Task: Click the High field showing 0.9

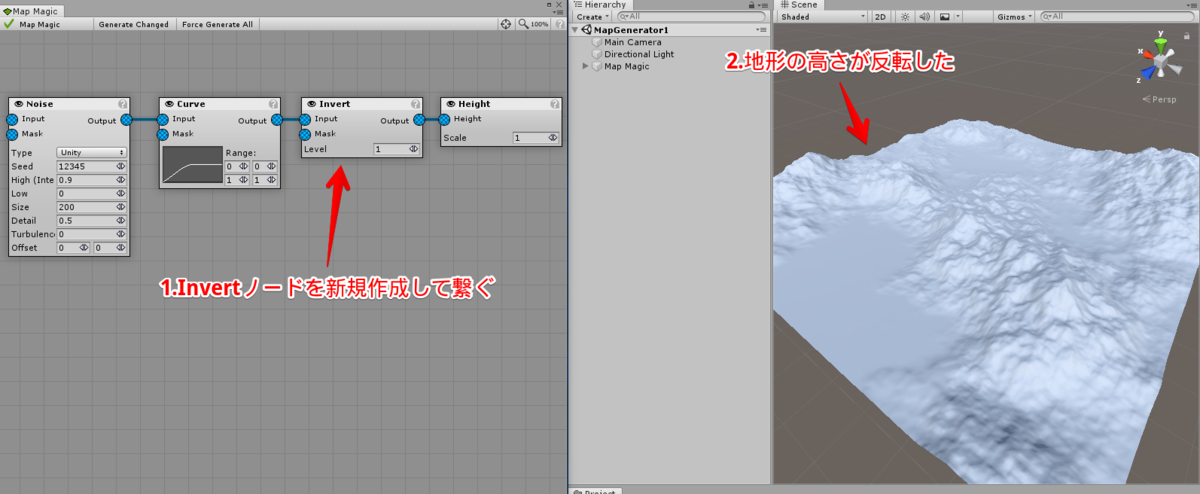Action: point(92,180)
